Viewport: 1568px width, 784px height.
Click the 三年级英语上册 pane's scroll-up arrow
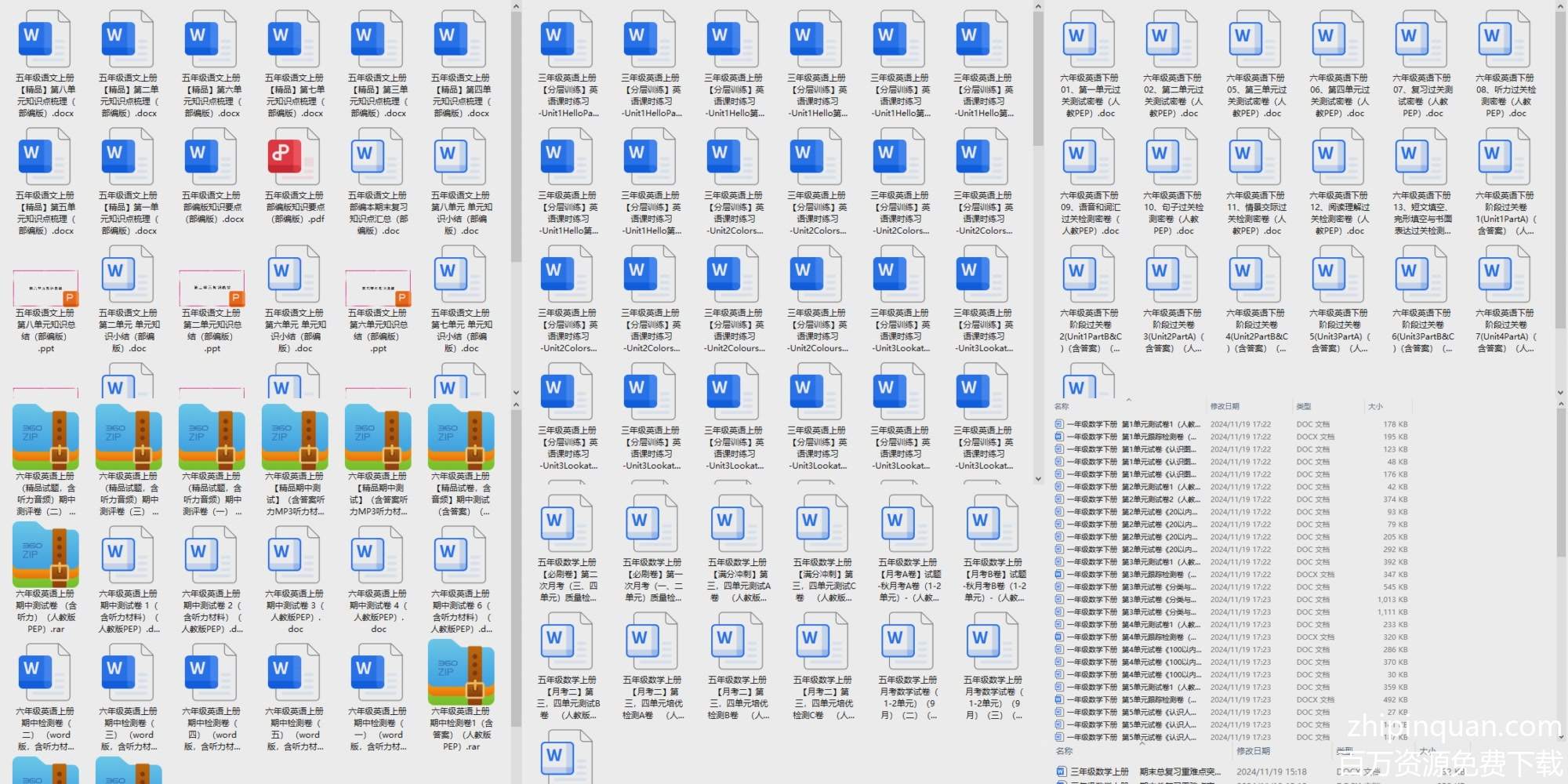point(1038,7)
